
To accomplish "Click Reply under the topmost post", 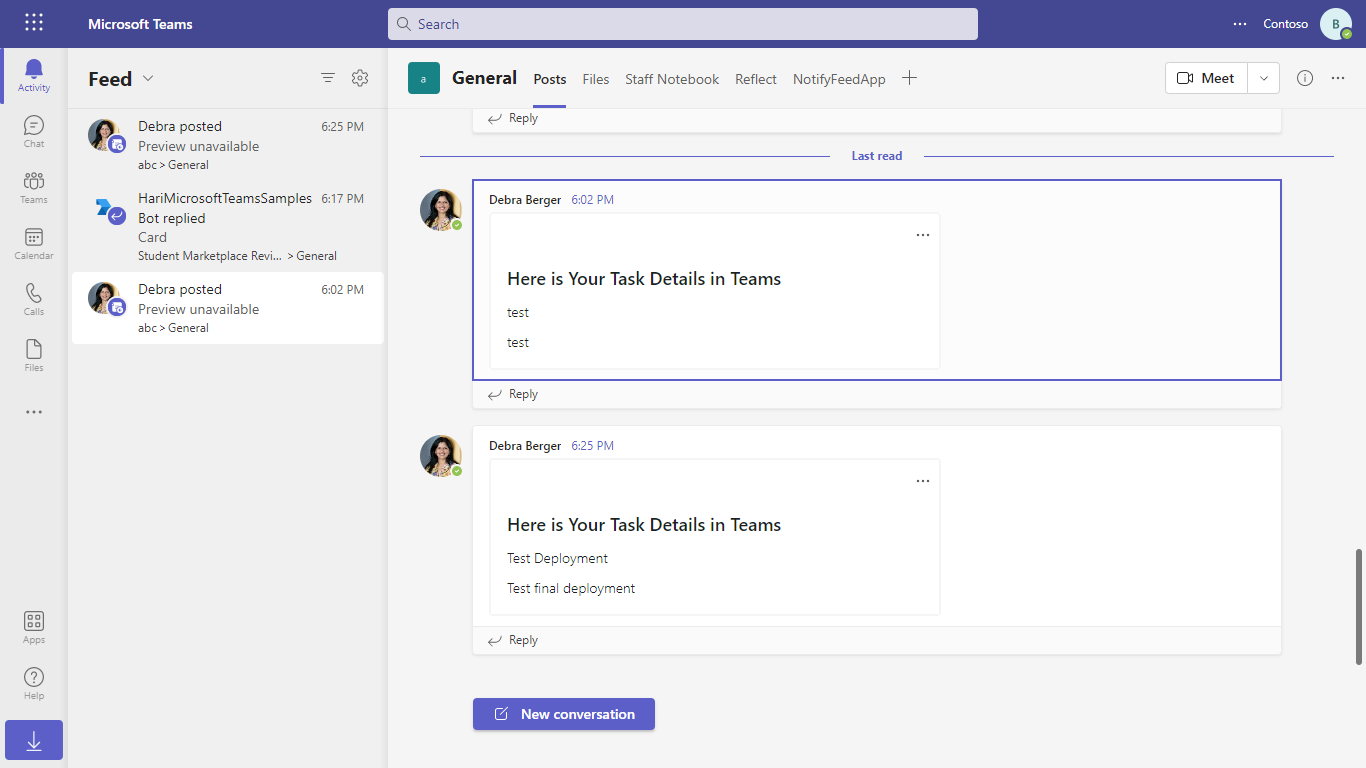I will pos(513,118).
